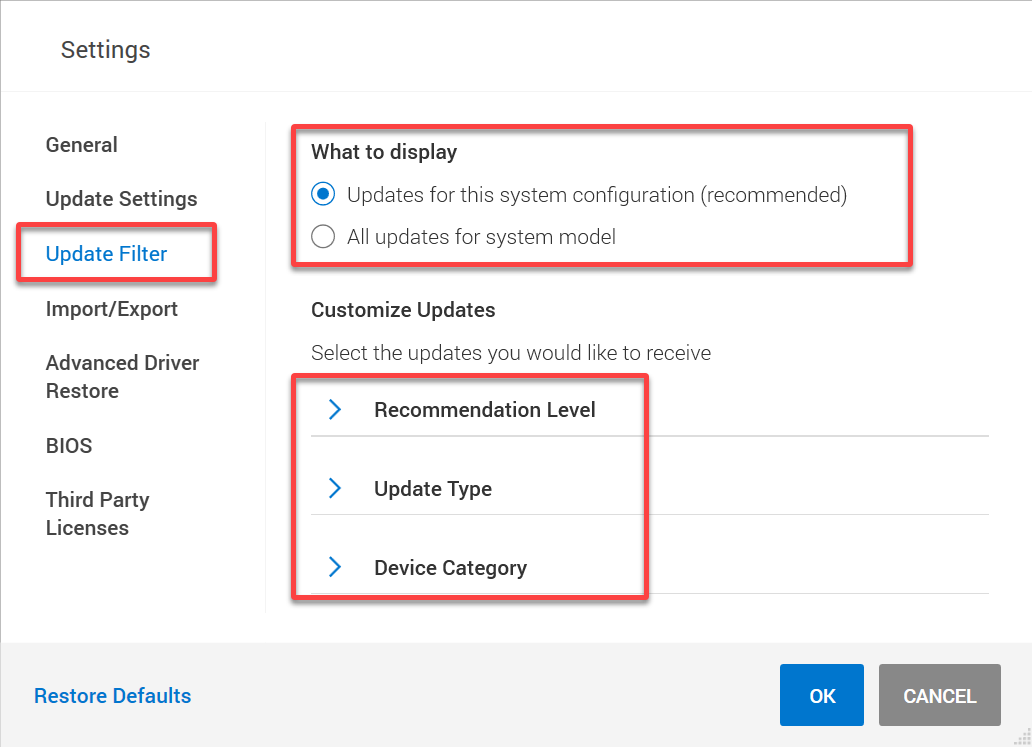Confirm settings with the OK button
Viewport: 1032px width, 747px height.
click(821, 695)
